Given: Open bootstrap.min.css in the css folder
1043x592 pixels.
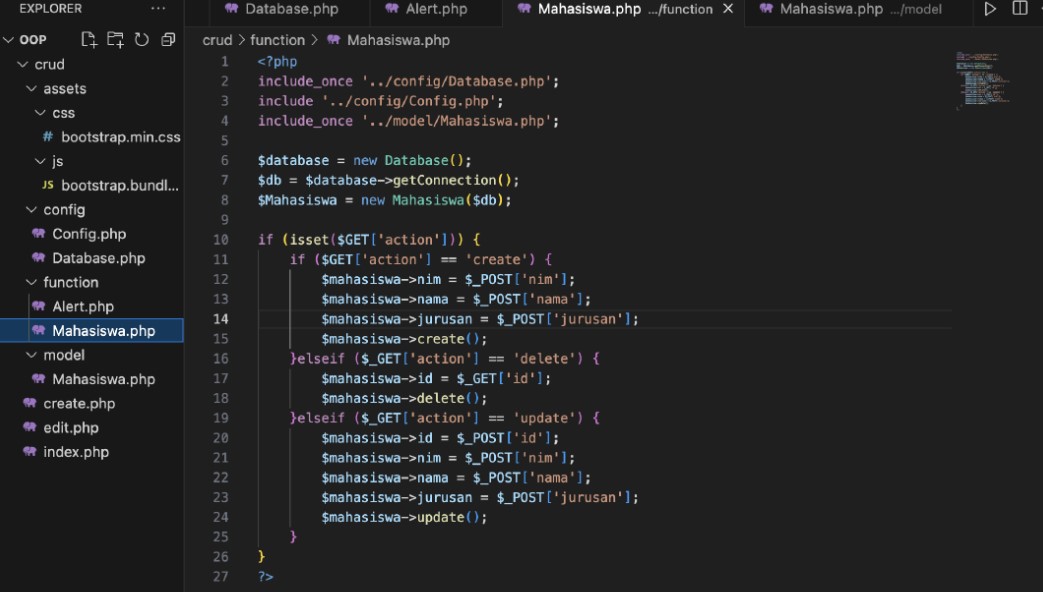Looking at the screenshot, I should (120, 137).
